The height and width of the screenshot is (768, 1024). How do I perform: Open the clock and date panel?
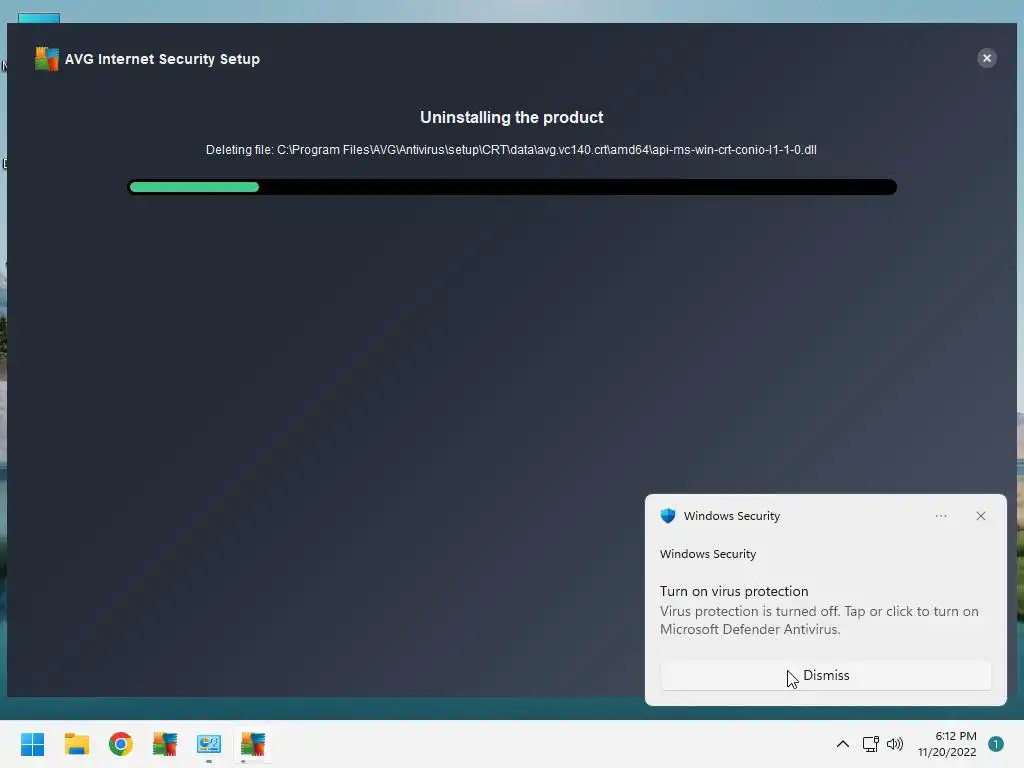pos(947,744)
